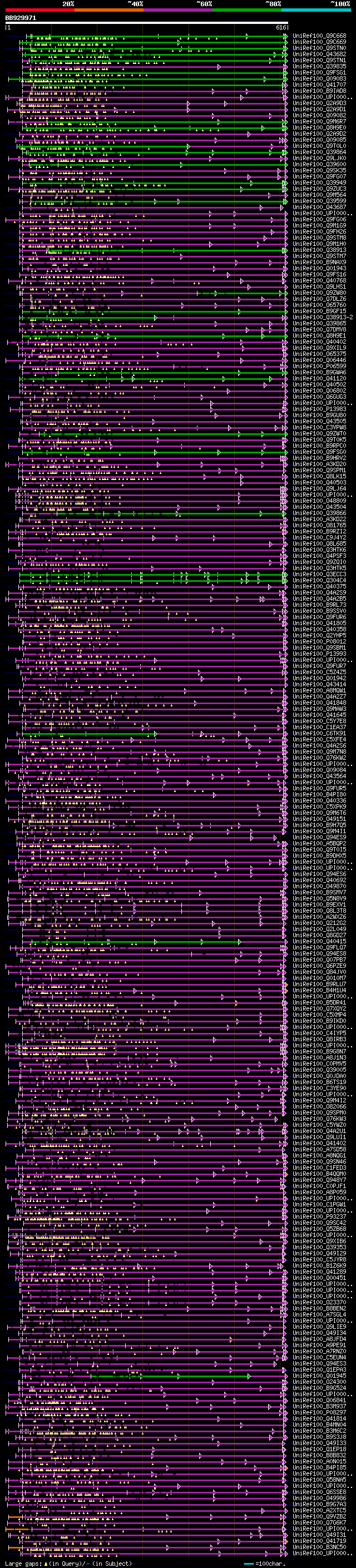
Task: Select label UniRef100_Q8H9E0
Action: (319, 128)
